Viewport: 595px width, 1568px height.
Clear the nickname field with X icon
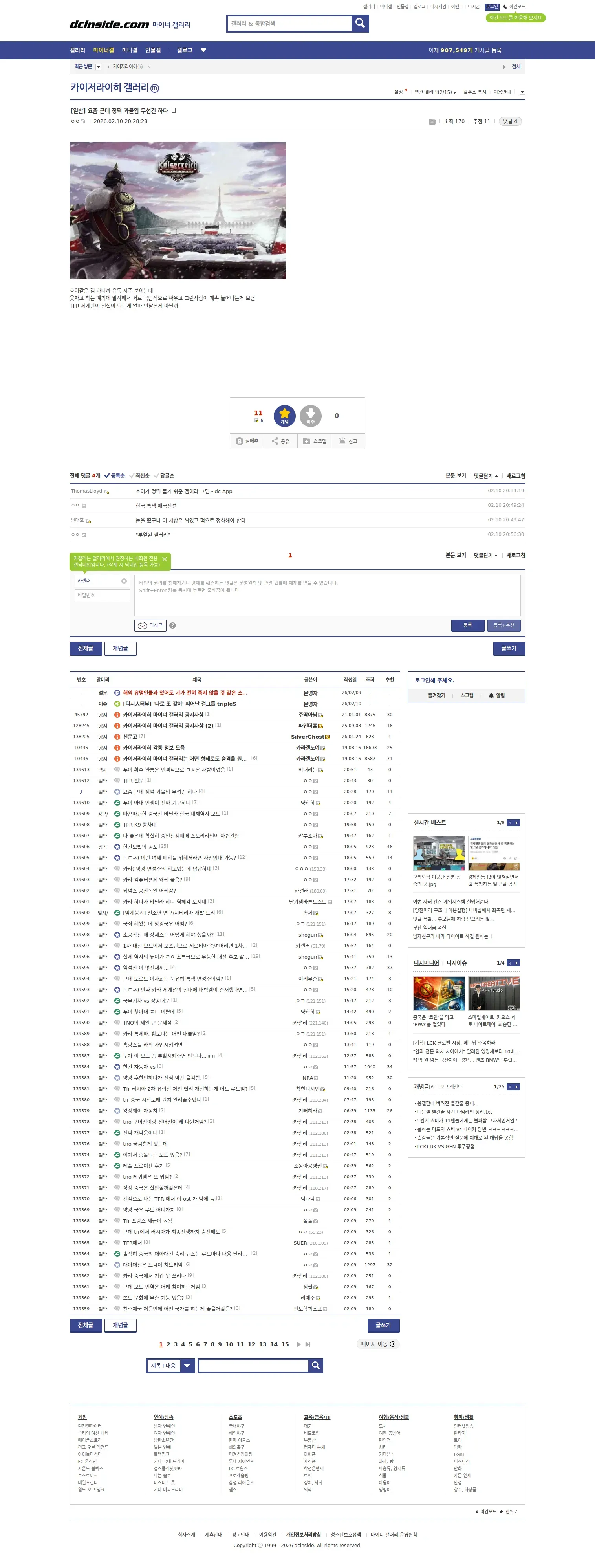(x=124, y=581)
